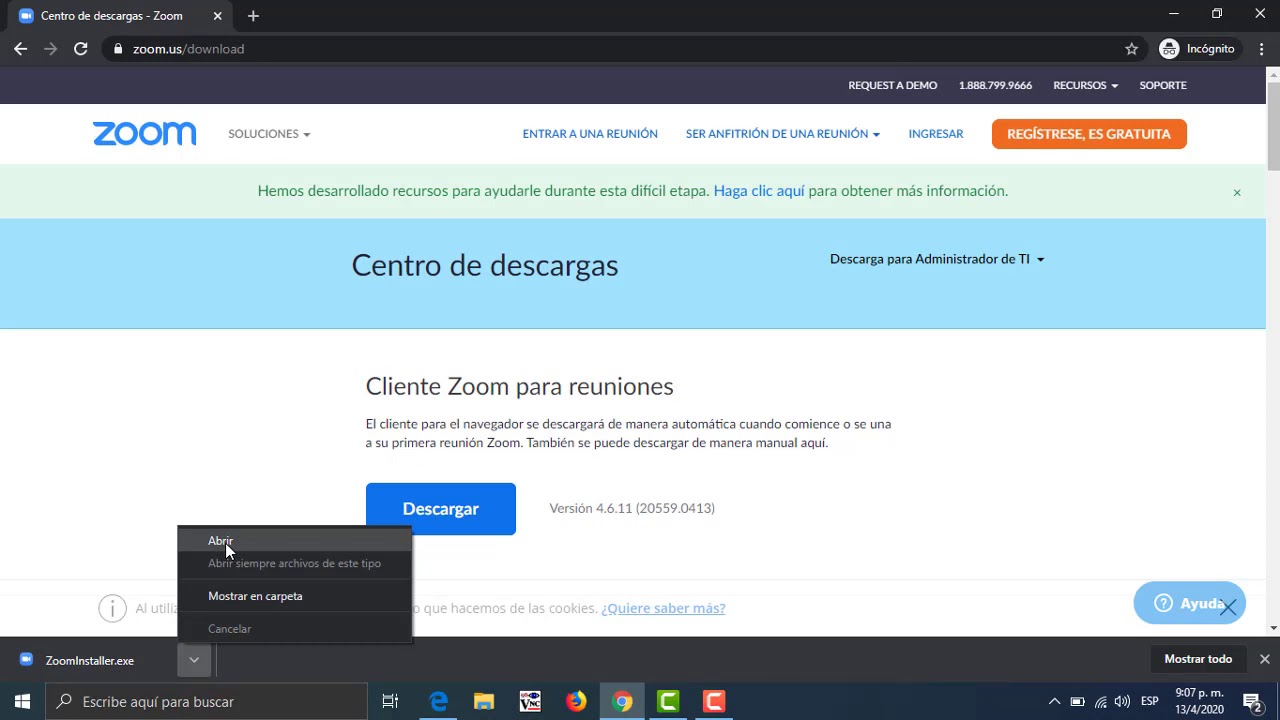Open Windows Start menu
The image size is (1280, 720).
tap(22, 701)
